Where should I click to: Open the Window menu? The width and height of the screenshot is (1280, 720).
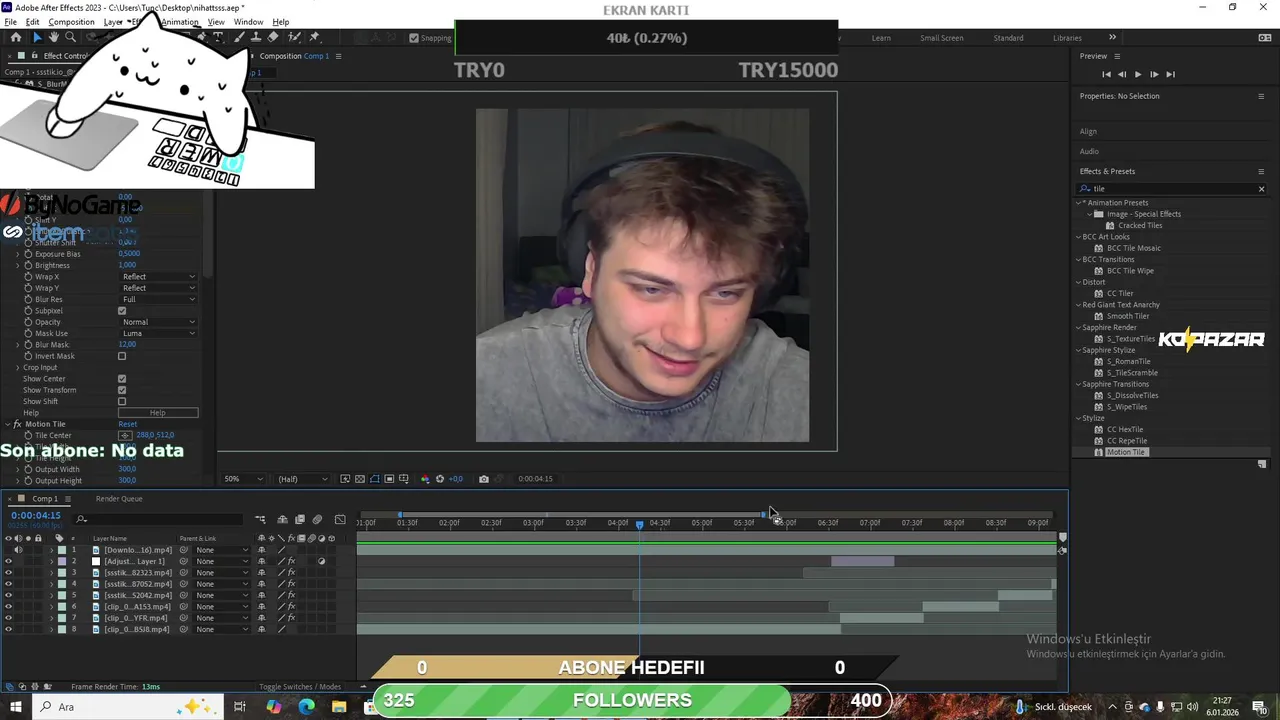248,22
